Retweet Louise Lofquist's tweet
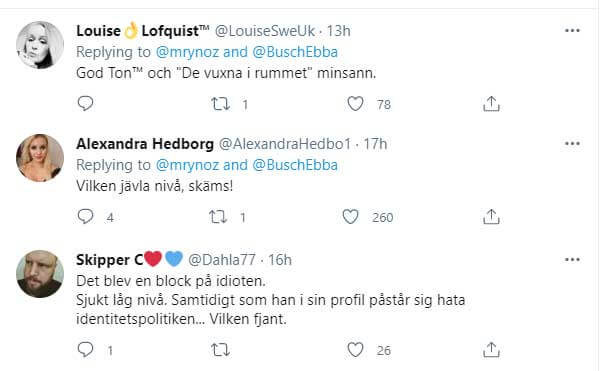 click(220, 104)
